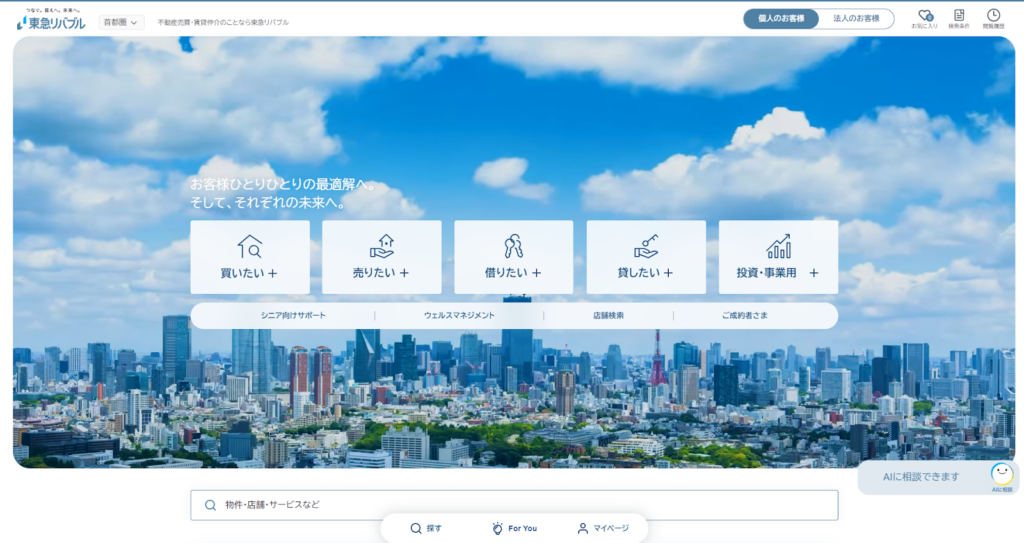Expand the 売りたい card
The width and height of the screenshot is (1024, 543).
381,257
